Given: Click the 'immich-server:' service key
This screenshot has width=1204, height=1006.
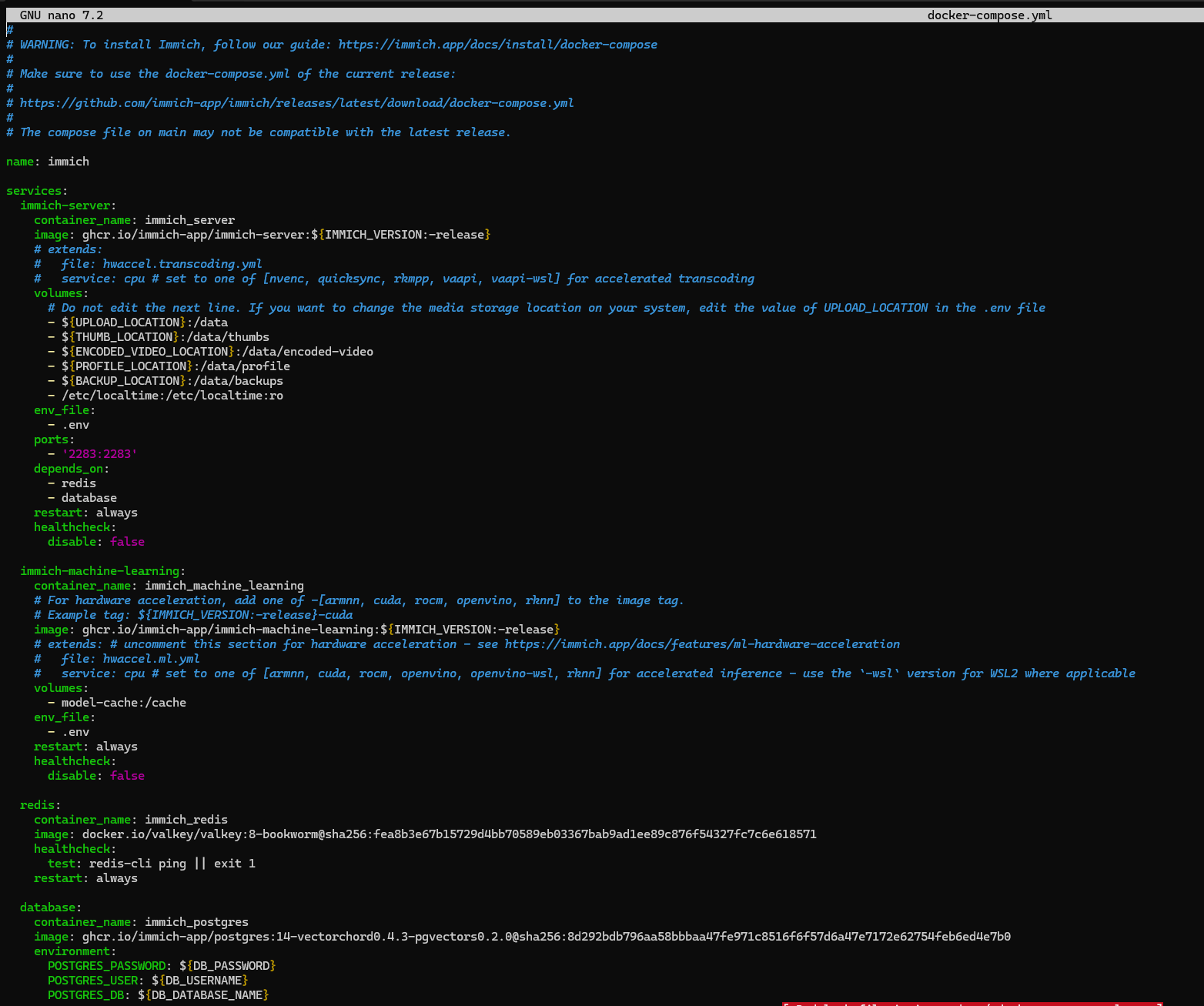Looking at the screenshot, I should point(69,206).
